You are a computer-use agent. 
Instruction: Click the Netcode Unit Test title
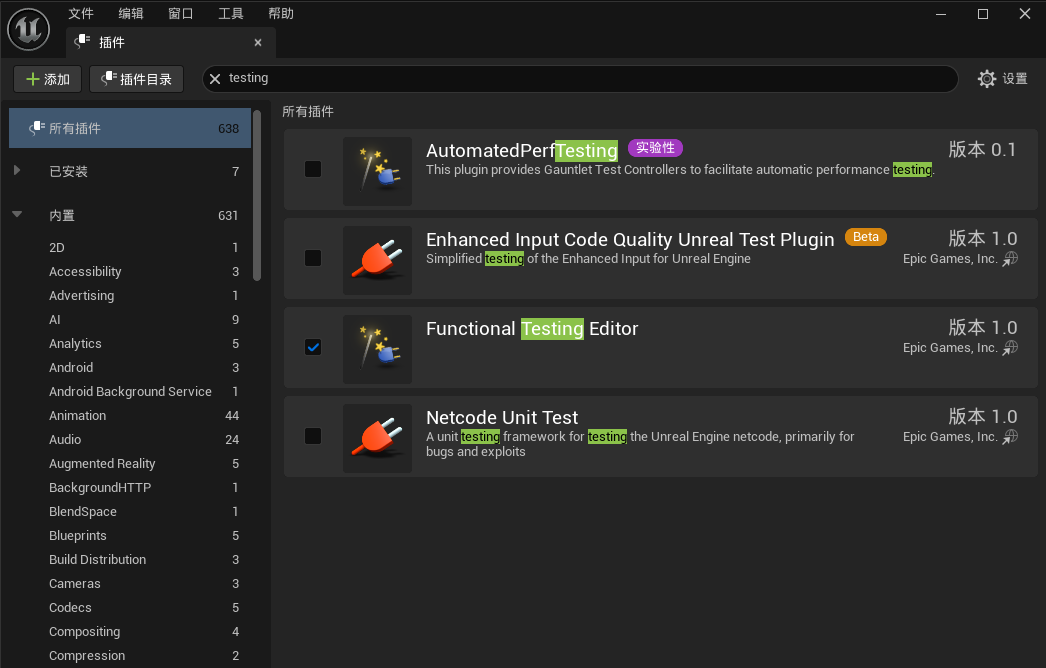(x=502, y=418)
